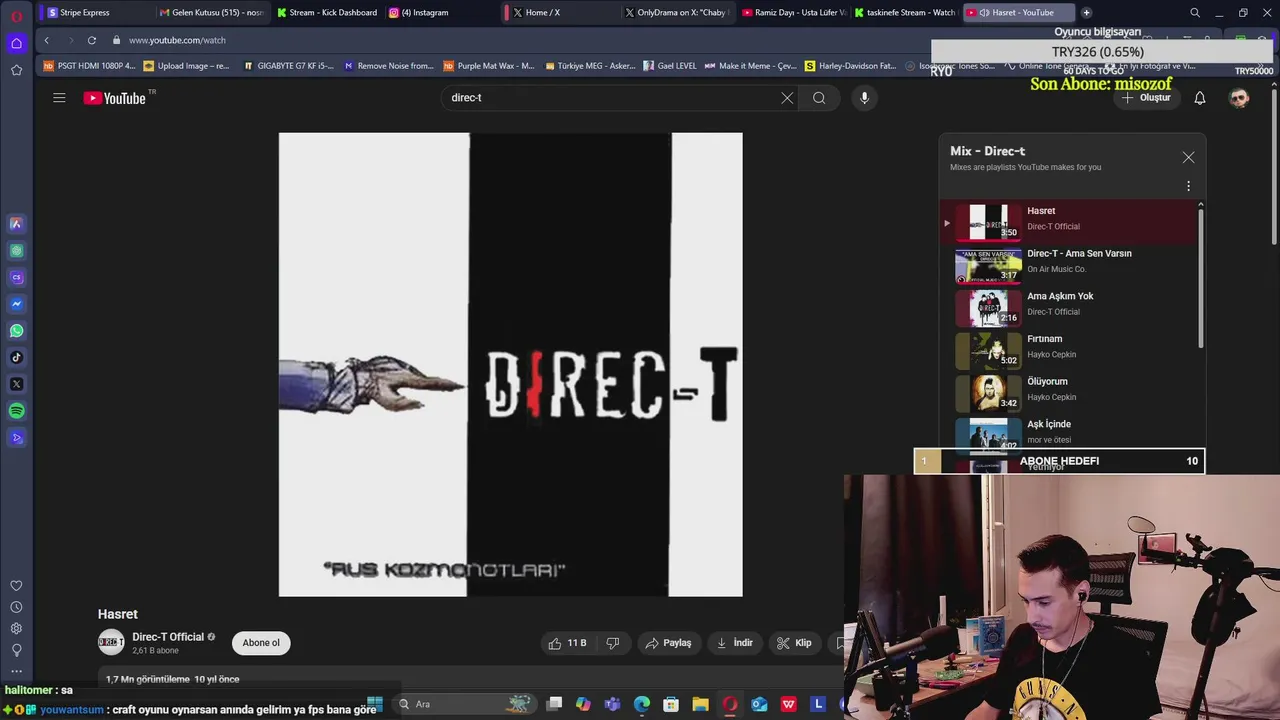Open the Purple Mat Wax bookmark
Screen dimensions: 1280x720
tap(489, 66)
